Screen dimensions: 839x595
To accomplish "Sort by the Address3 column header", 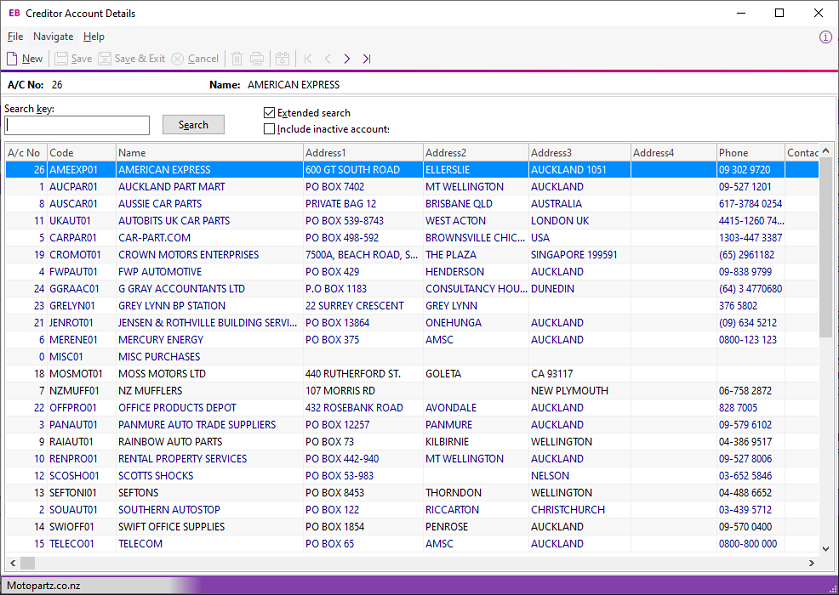I will pos(579,152).
